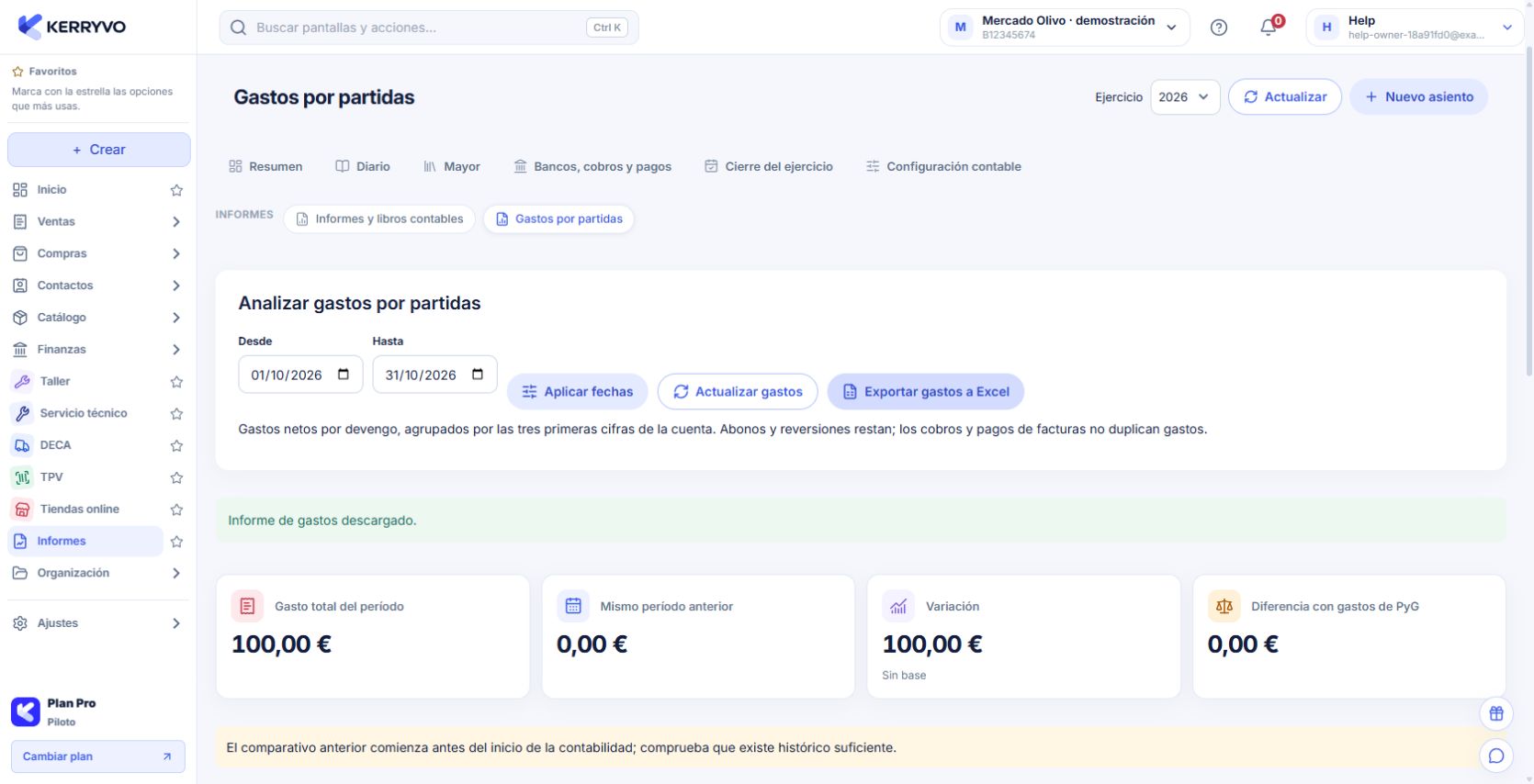Screen dimensions: 1534x784
Task: Toggle favorite star for Inicio
Action: (176, 190)
